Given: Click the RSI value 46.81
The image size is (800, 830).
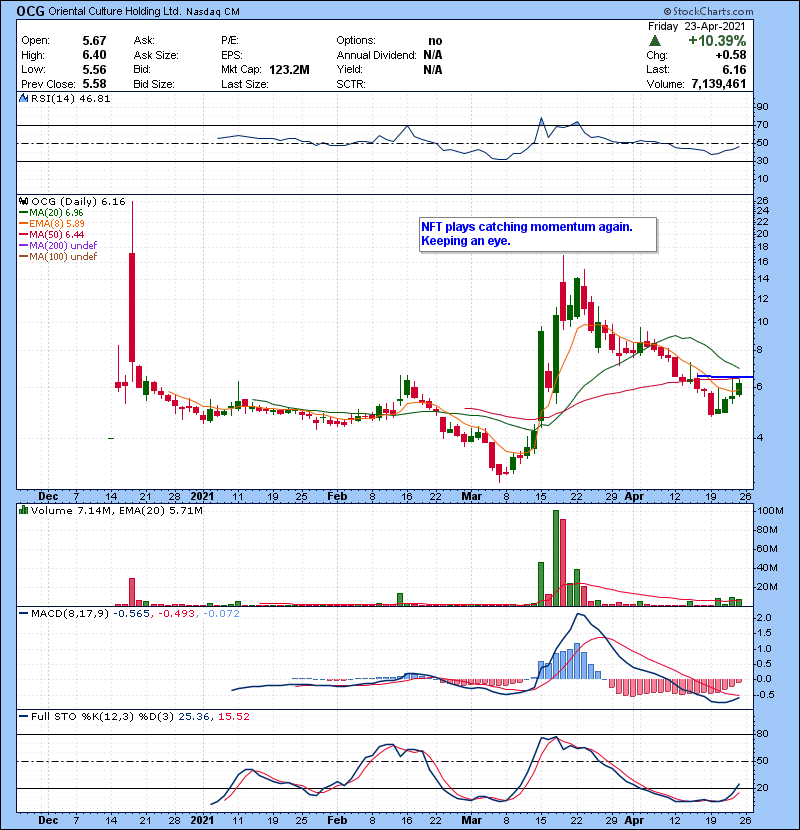Looking at the screenshot, I should tap(93, 98).
